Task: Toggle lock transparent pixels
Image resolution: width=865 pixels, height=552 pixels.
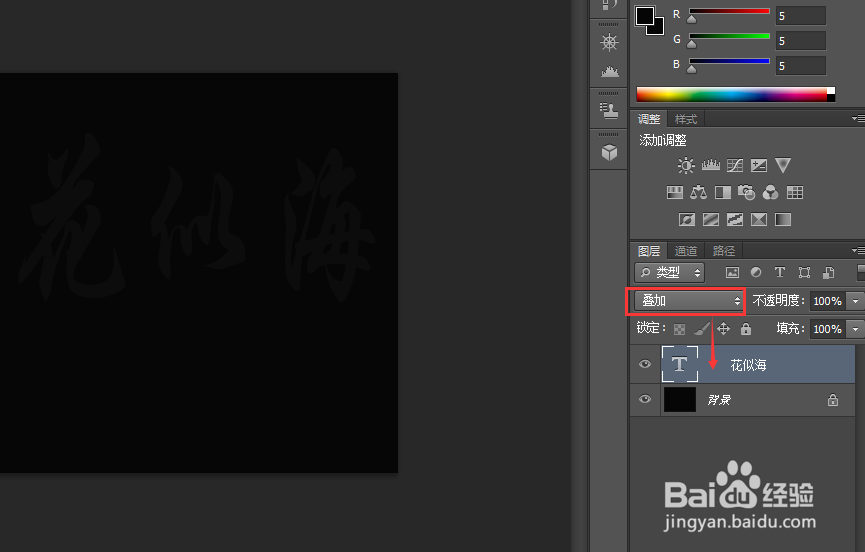Action: coord(680,329)
